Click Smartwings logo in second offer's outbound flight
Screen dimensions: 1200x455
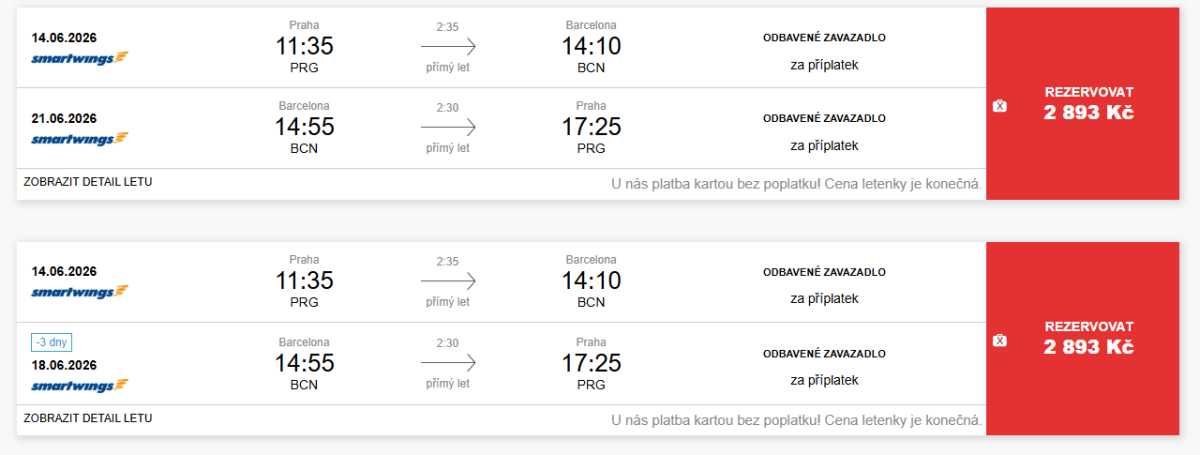[80, 292]
